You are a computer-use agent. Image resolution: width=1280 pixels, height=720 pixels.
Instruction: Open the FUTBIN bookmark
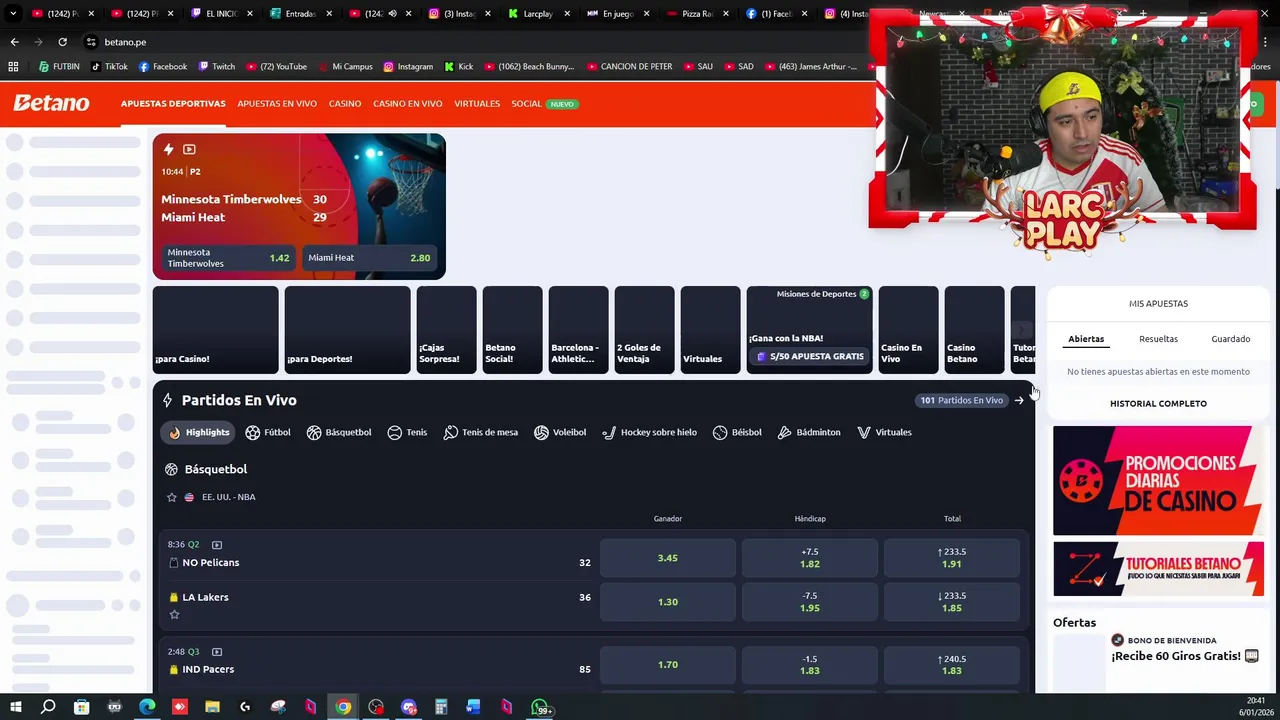59,67
